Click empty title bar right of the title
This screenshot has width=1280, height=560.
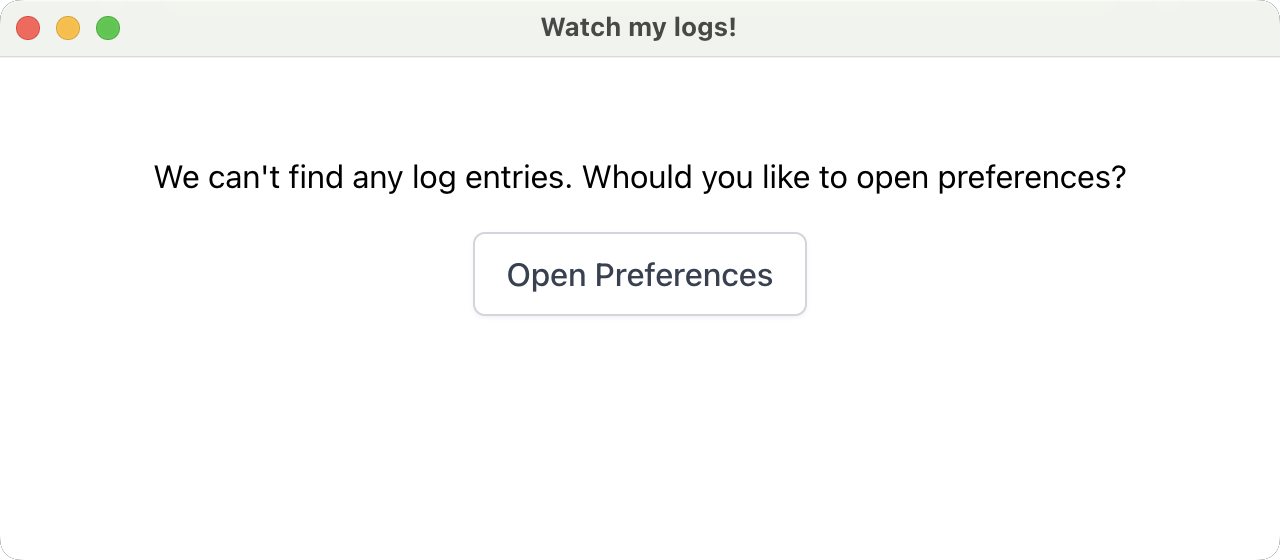click(1000, 28)
